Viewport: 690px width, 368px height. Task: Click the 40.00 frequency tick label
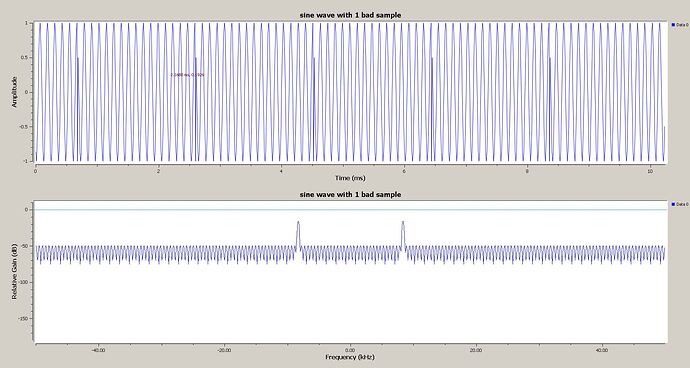pyautogui.click(x=602, y=350)
